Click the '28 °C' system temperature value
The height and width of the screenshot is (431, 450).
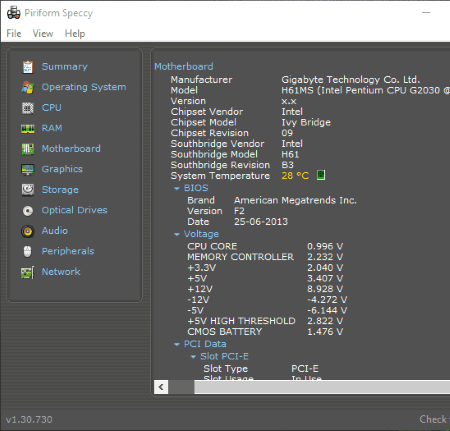[295, 175]
